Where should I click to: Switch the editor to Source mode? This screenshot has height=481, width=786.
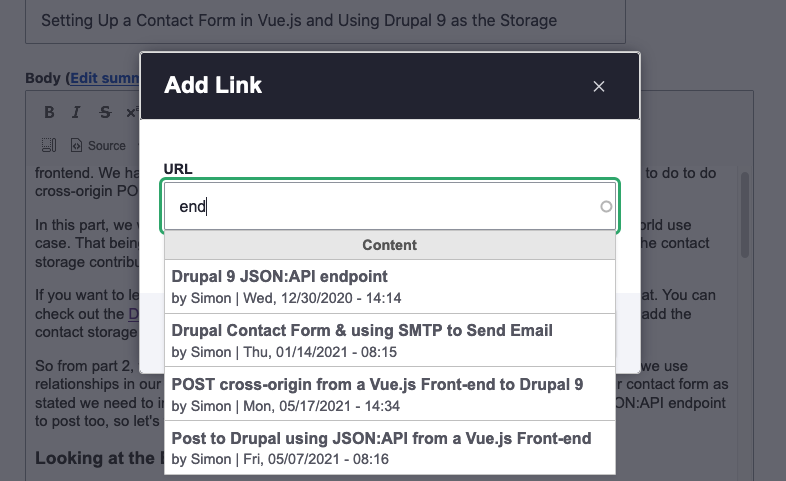coord(98,145)
